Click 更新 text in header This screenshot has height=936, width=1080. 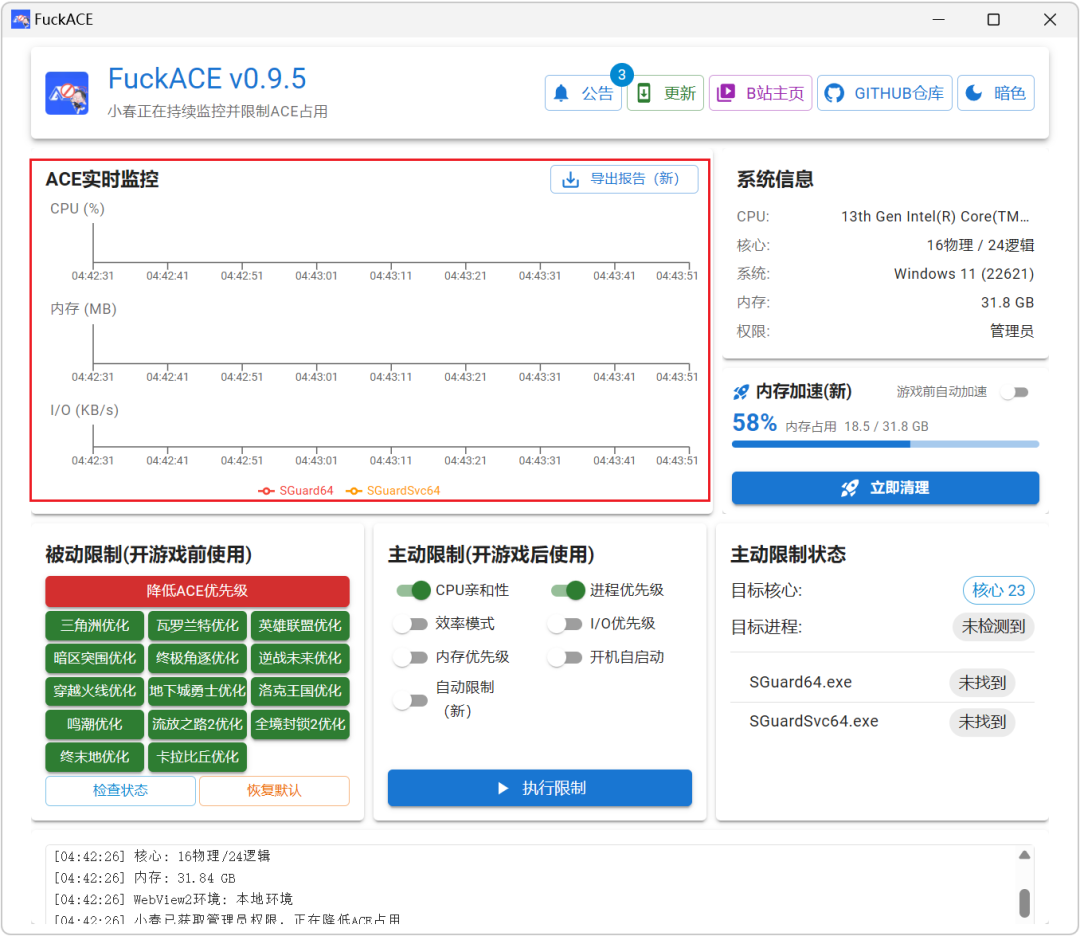[679, 93]
